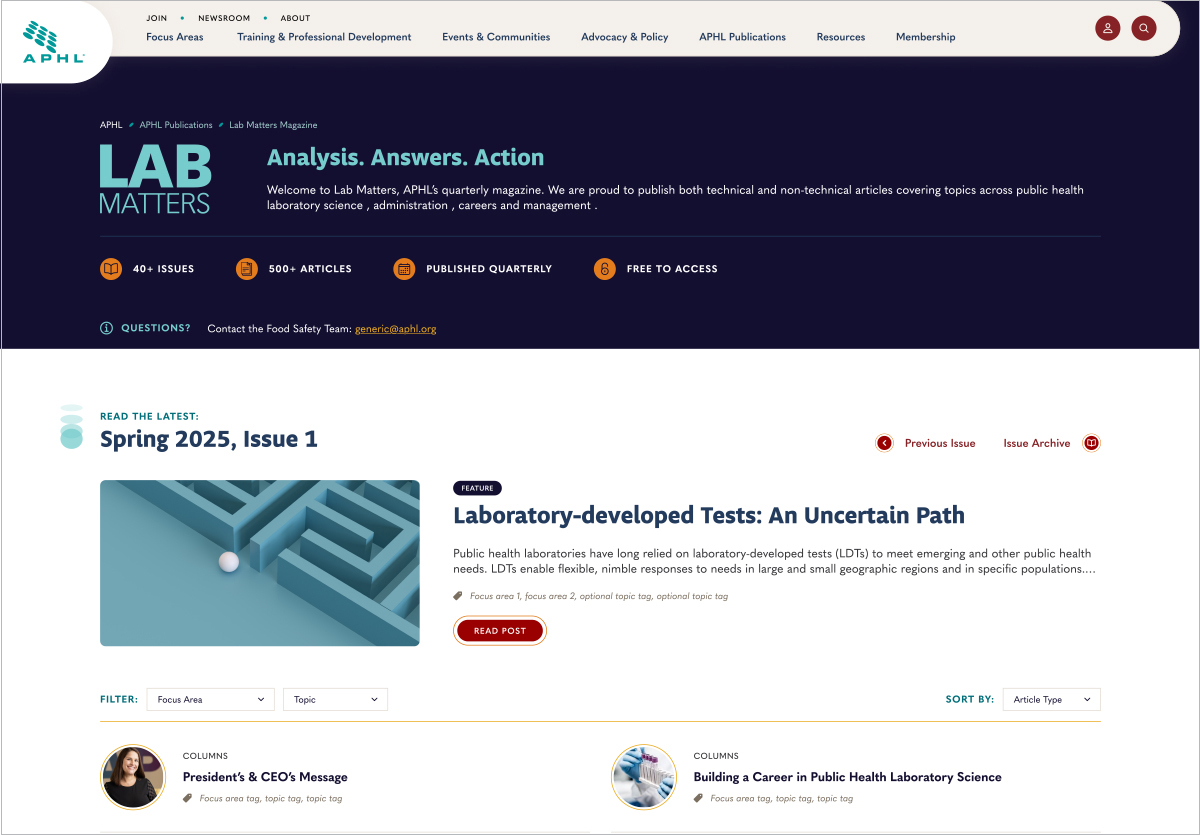Click the tag icon under the Laboratory-developed Tests feature
1200x835 pixels.
[x=458, y=596]
